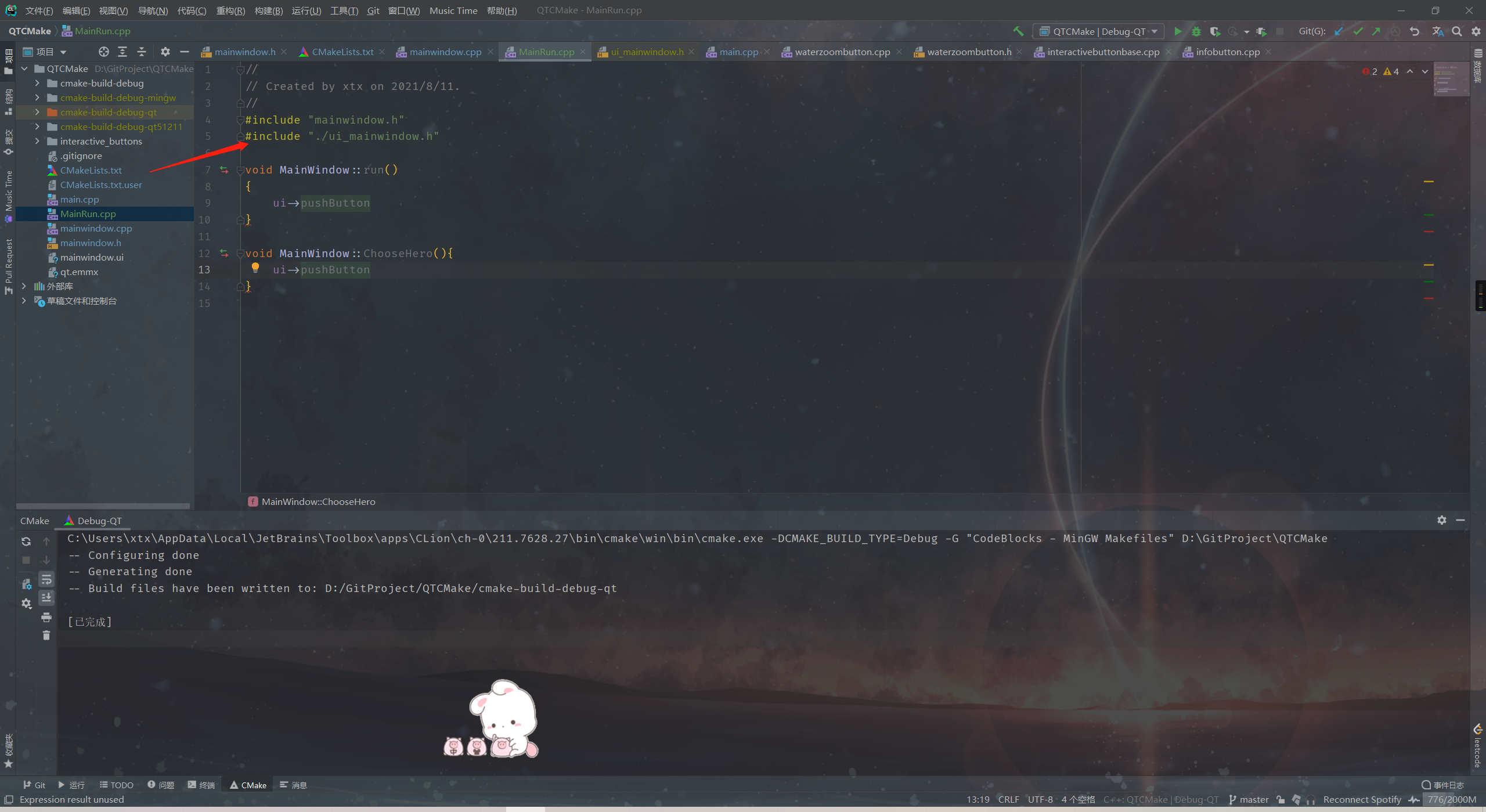Reload the CMake project in the CMake panel
Screen dimensions: 1486x812
click(26, 542)
